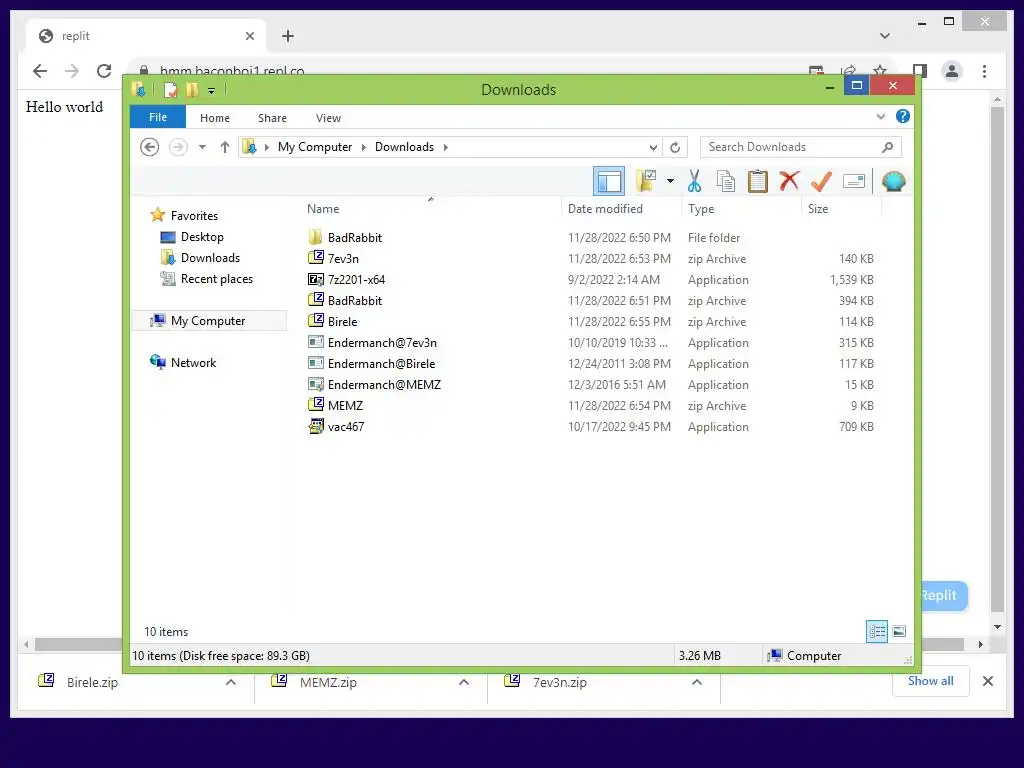Open quick access toolbar customize dropdown

(x=212, y=91)
